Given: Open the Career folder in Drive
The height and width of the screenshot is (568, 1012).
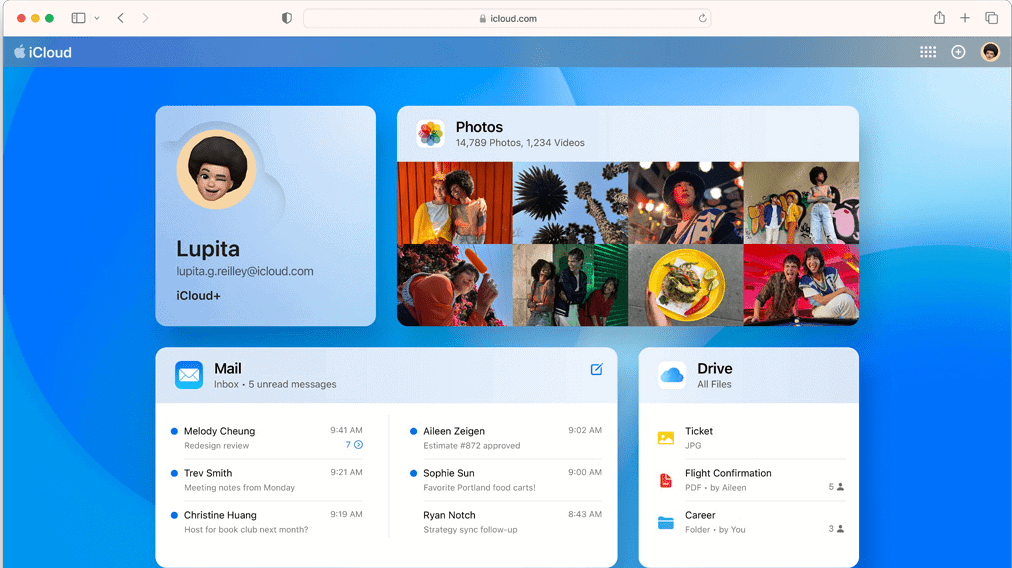Looking at the screenshot, I should pos(751,522).
